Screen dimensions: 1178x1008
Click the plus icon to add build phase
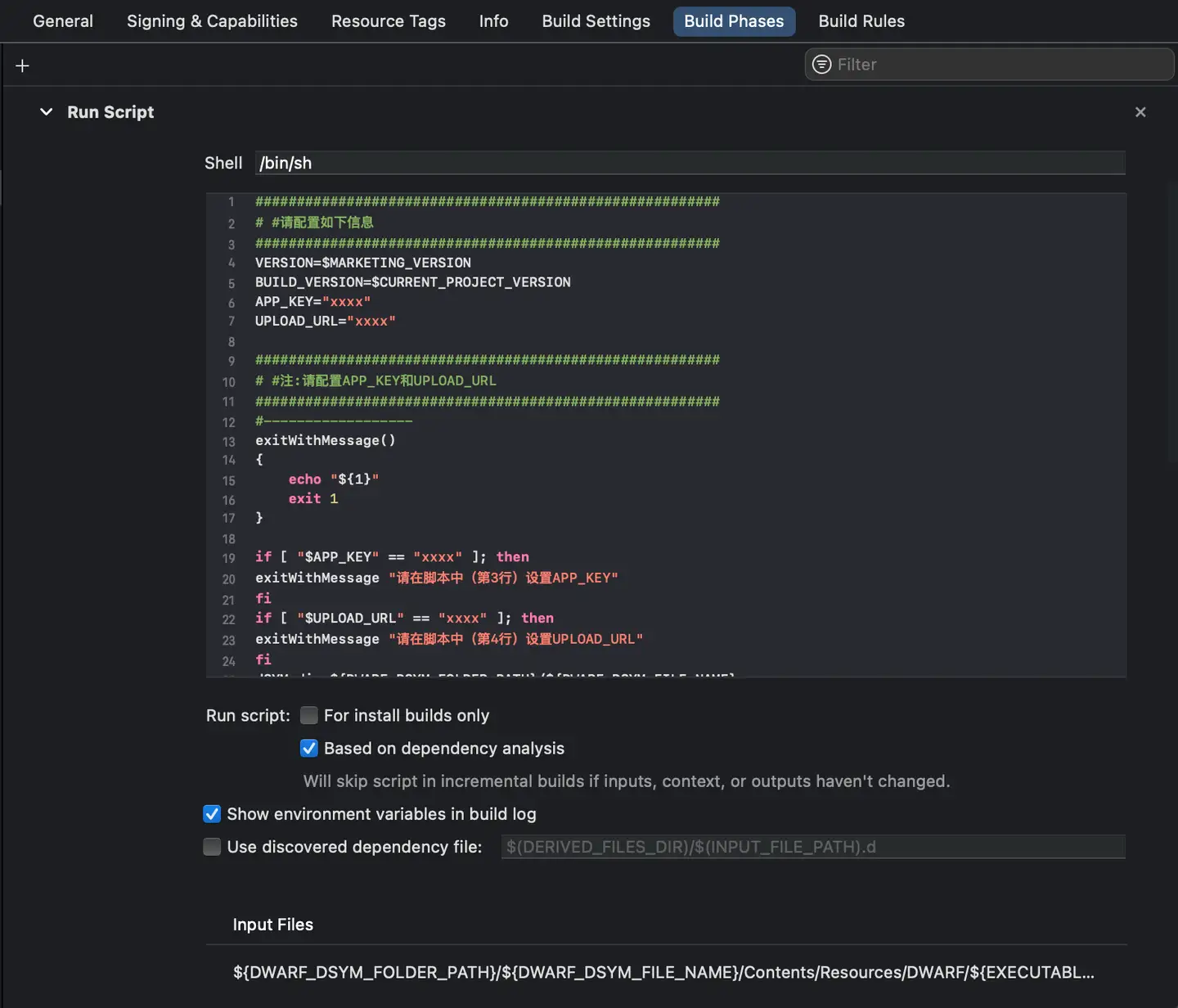[x=22, y=65]
